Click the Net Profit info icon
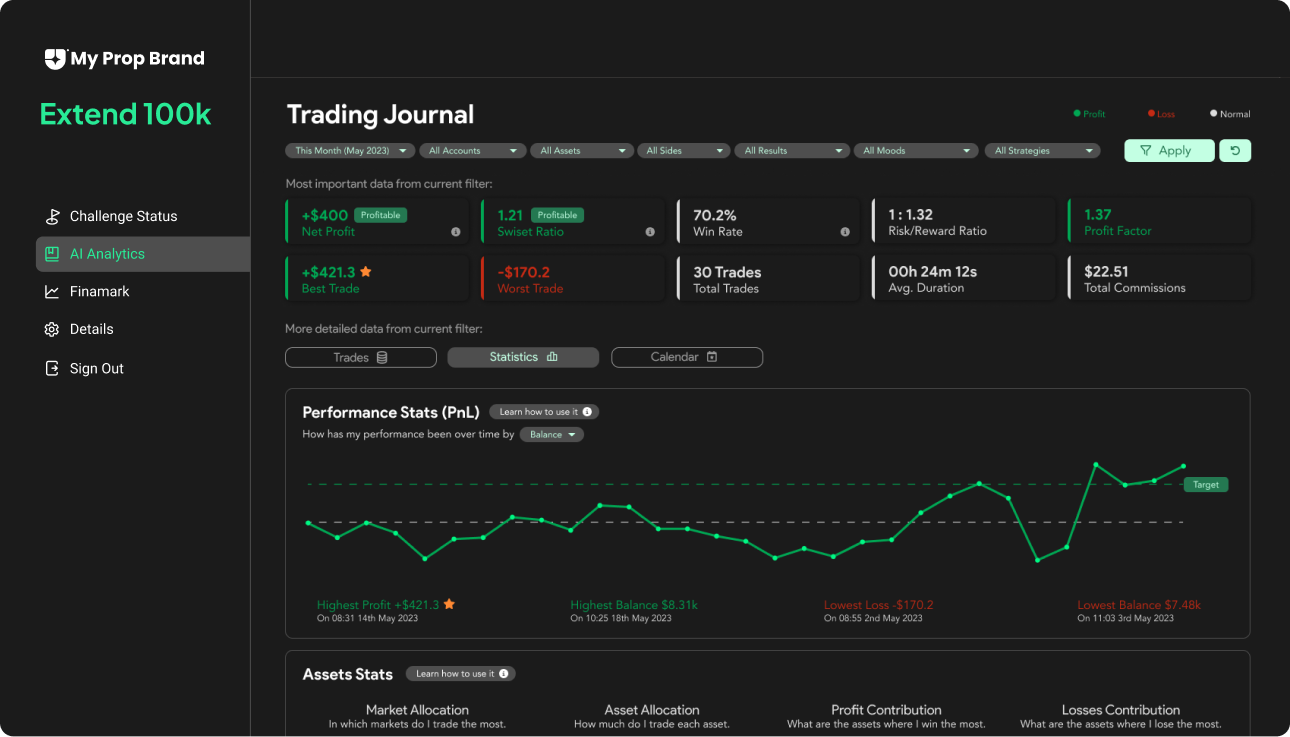The width and height of the screenshot is (1290, 737). click(456, 232)
